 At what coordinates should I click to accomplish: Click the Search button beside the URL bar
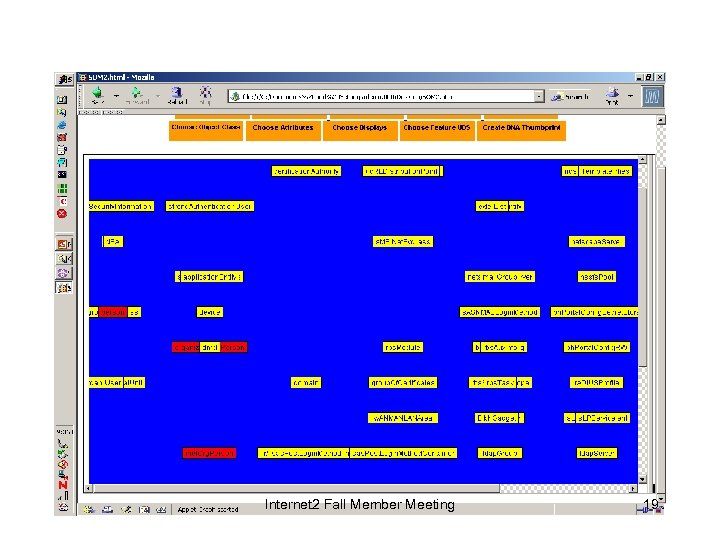(570, 96)
